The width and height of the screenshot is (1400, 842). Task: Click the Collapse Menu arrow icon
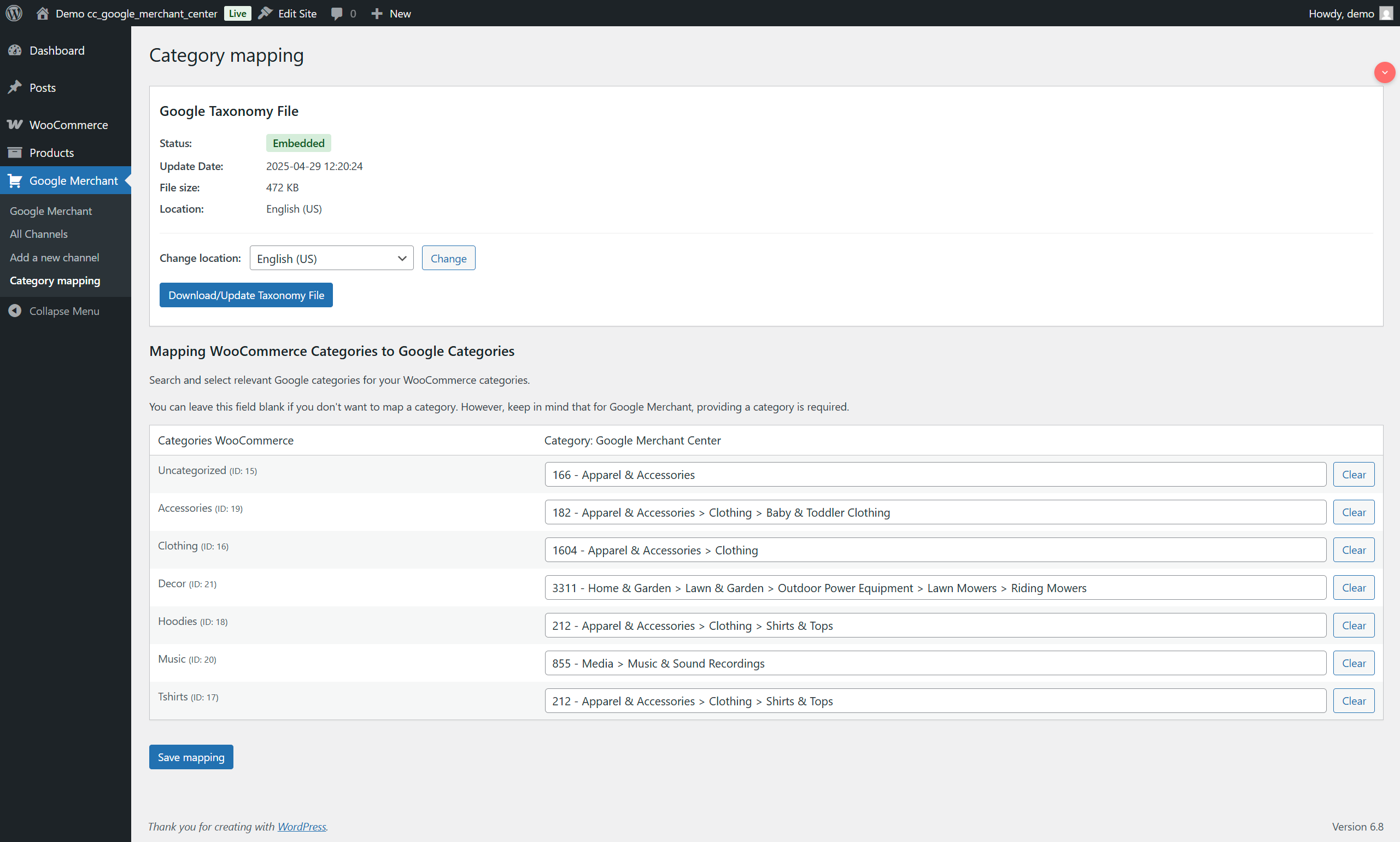(x=15, y=311)
